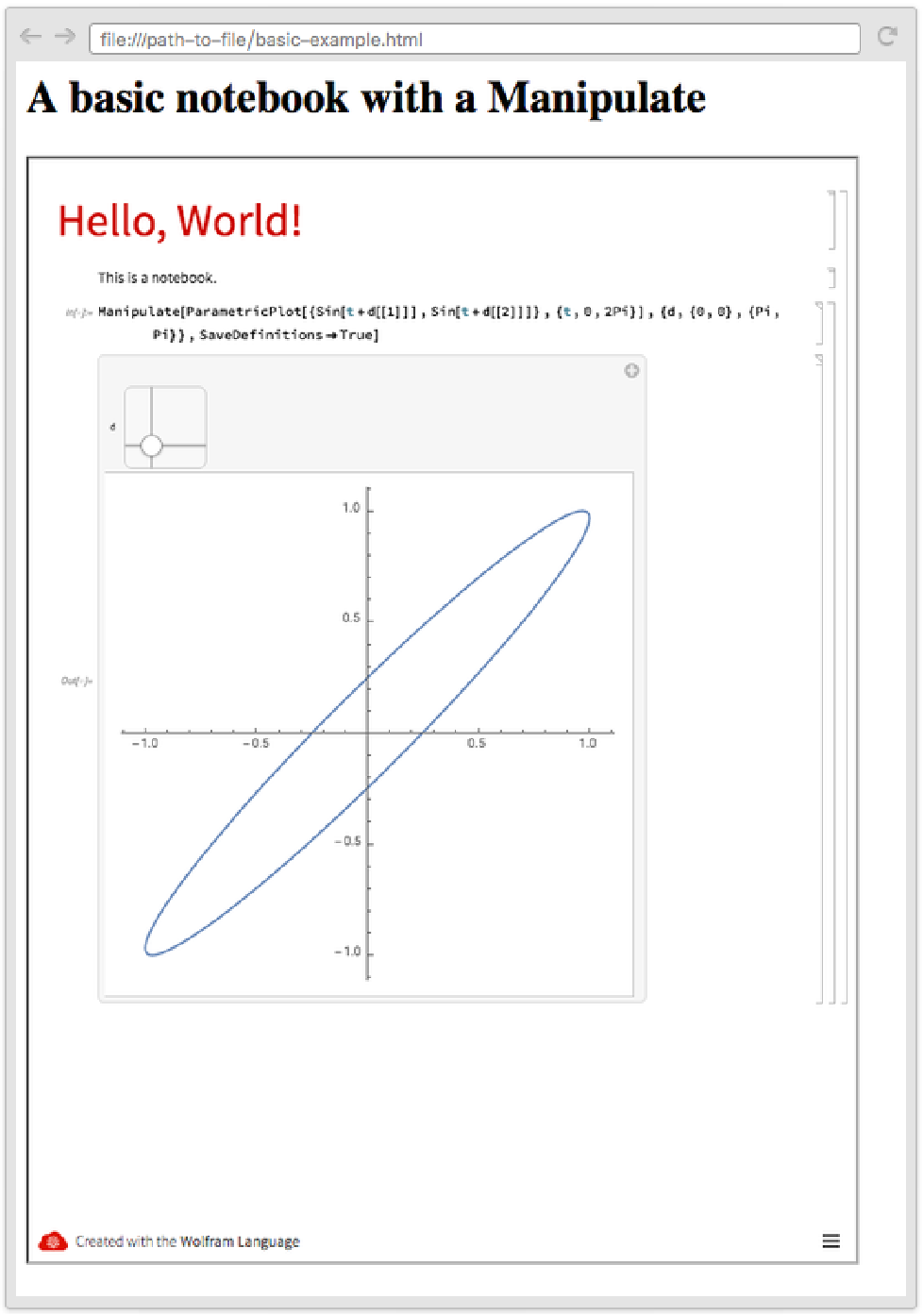Click the red Wolfram logo in footer
The width and height of the screenshot is (923, 1316).
53,1240
